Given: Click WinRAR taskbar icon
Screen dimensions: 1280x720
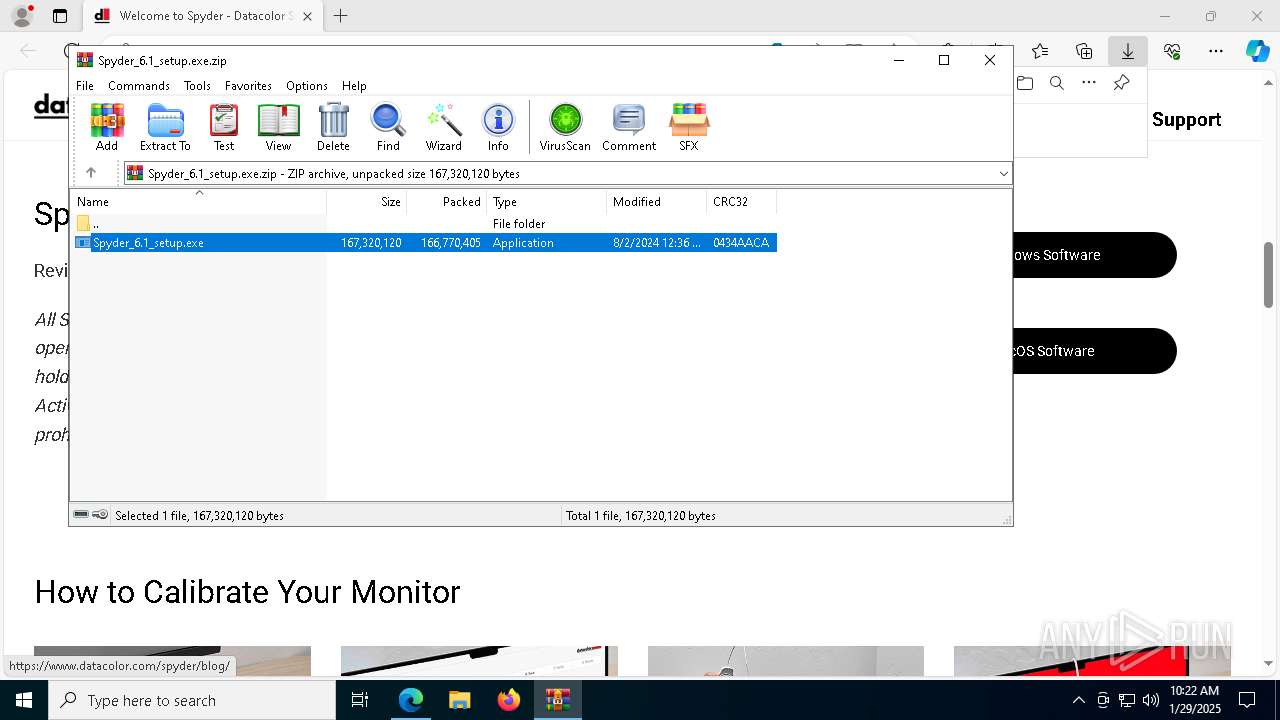Looking at the screenshot, I should tap(558, 700).
